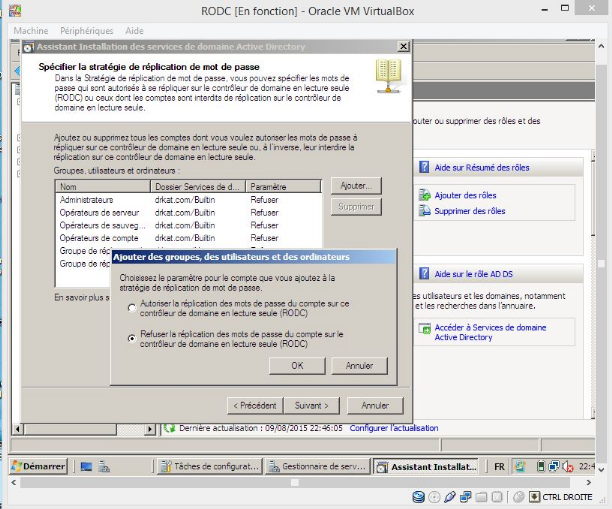Click the VirtualBox USB status icon
Viewport: 612px width, 509px height.
451,497
